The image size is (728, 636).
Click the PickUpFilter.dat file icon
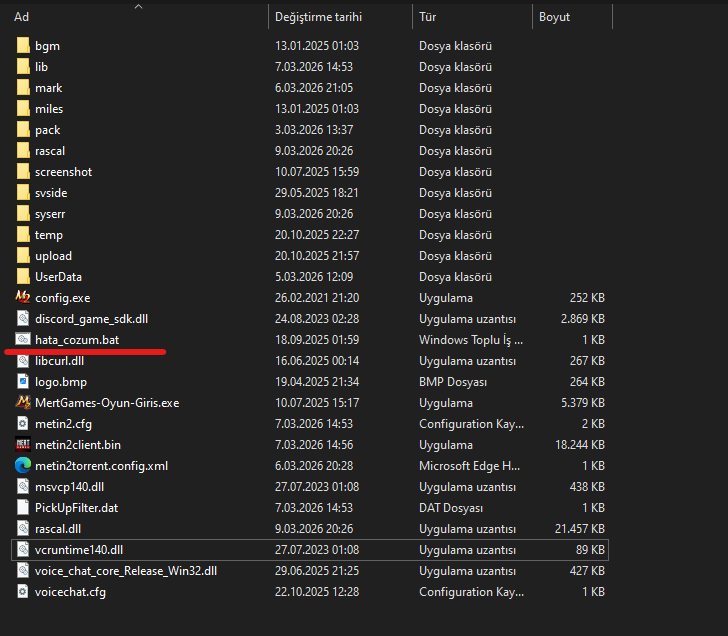pyautogui.click(x=23, y=507)
